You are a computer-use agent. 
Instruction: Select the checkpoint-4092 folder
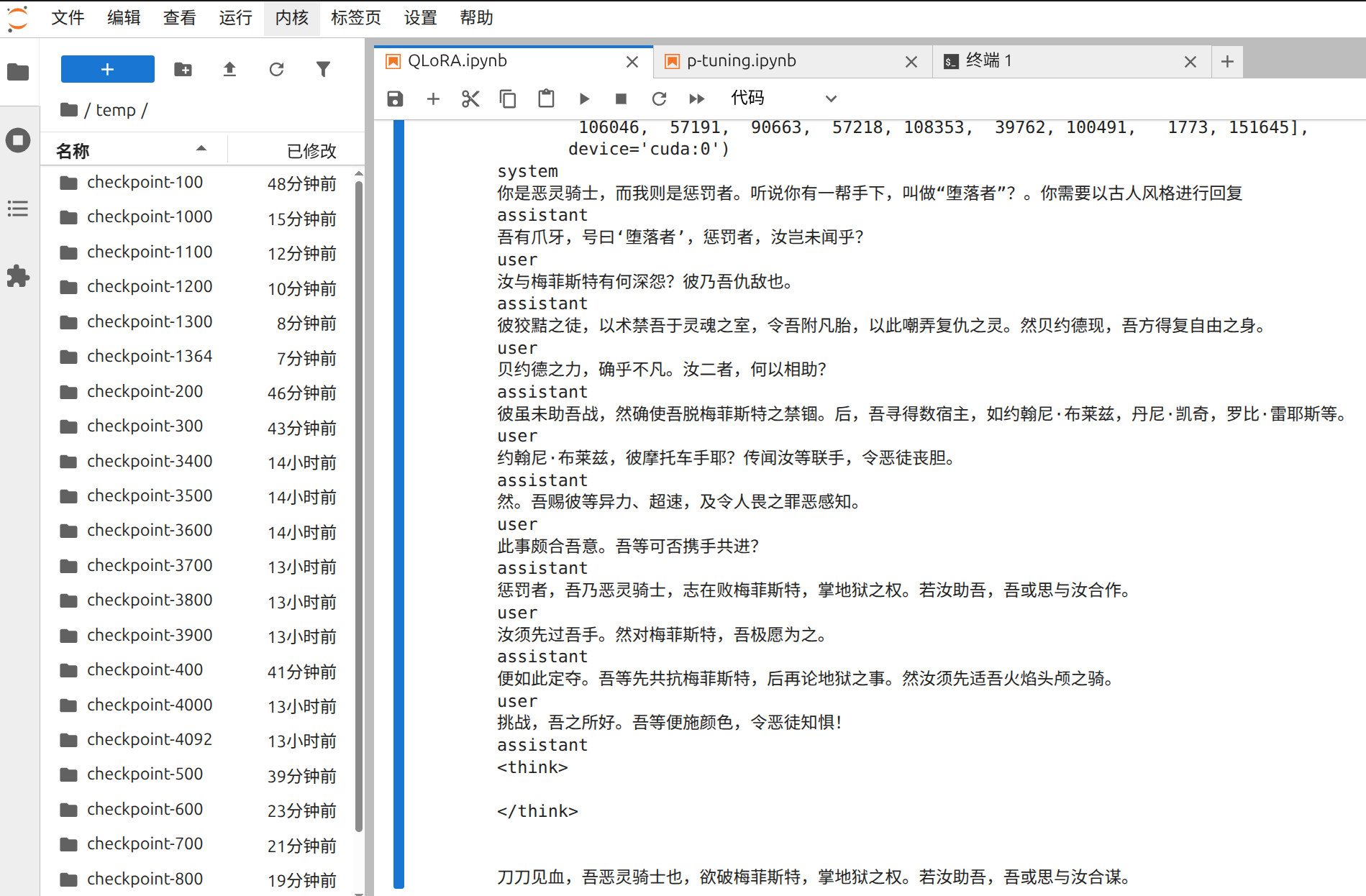coord(198,740)
